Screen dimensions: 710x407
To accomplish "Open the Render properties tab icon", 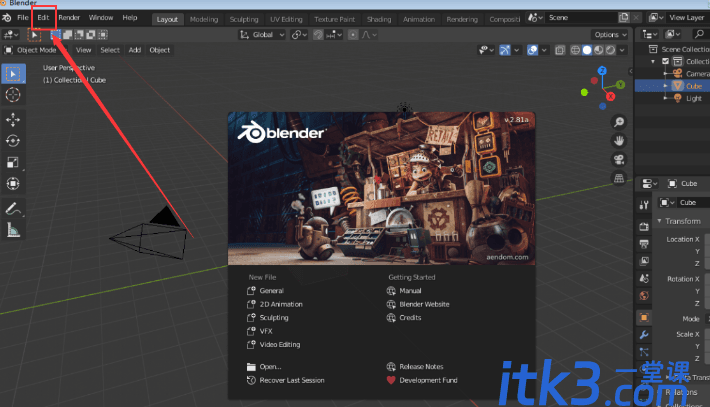I will click(x=644, y=226).
